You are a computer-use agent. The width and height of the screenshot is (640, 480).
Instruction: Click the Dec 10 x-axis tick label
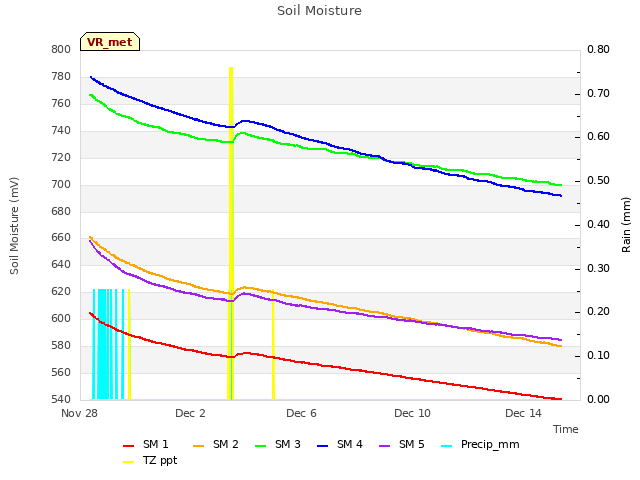tap(412, 413)
